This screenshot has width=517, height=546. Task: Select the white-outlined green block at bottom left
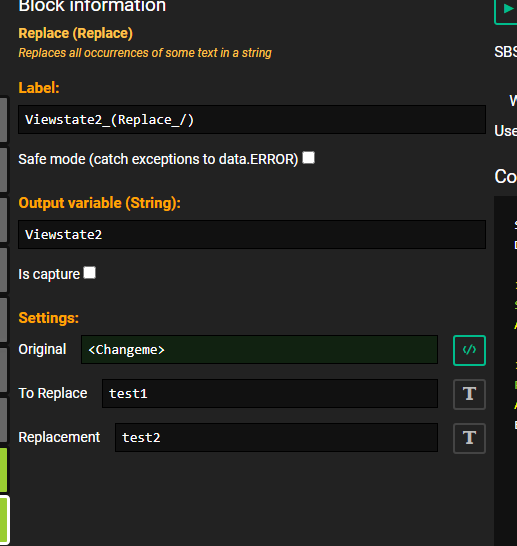[4, 521]
